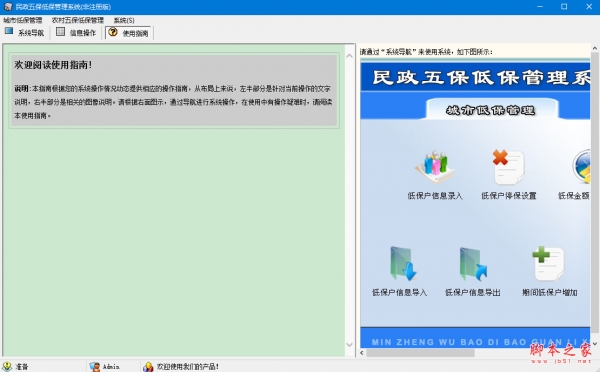The height and width of the screenshot is (372, 600).
Task: Maximize the application window
Action: (564, 7)
